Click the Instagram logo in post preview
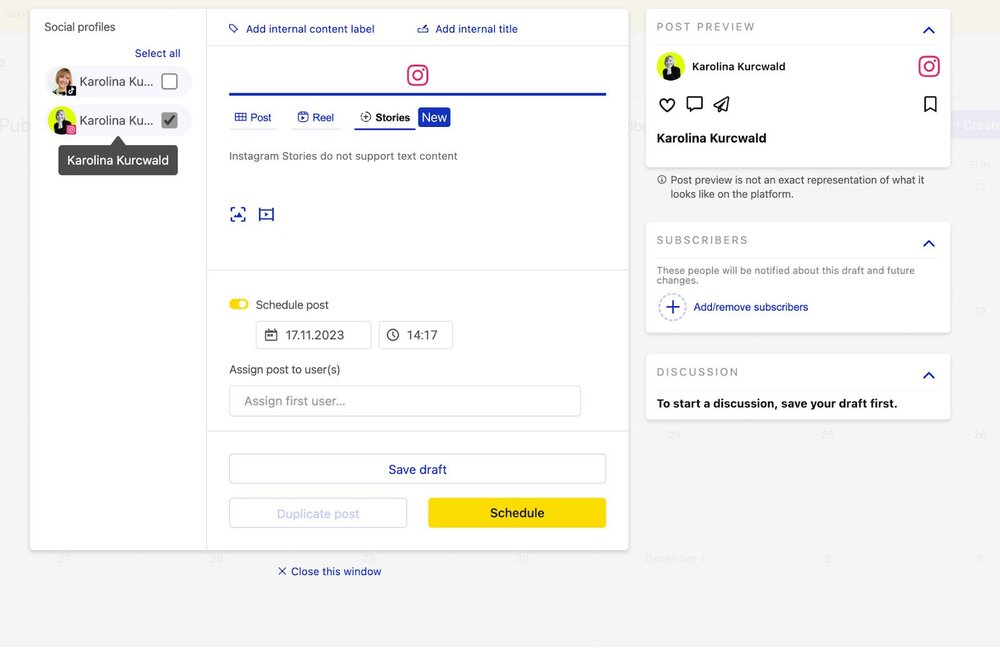Image resolution: width=1000 pixels, height=648 pixels. coord(929,66)
